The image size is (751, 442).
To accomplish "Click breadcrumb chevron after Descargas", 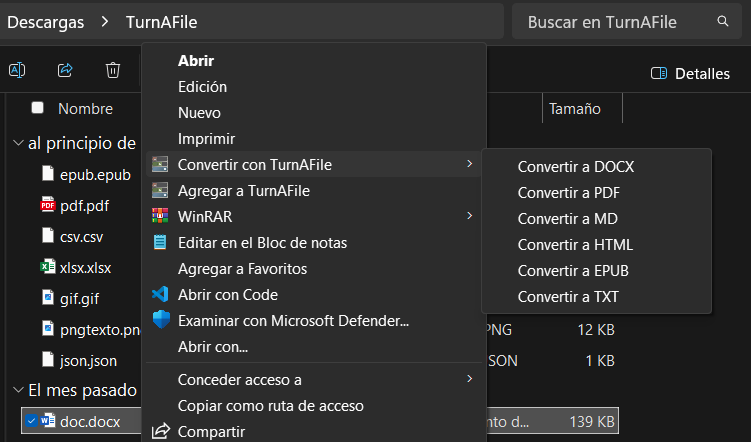I will coord(105,22).
